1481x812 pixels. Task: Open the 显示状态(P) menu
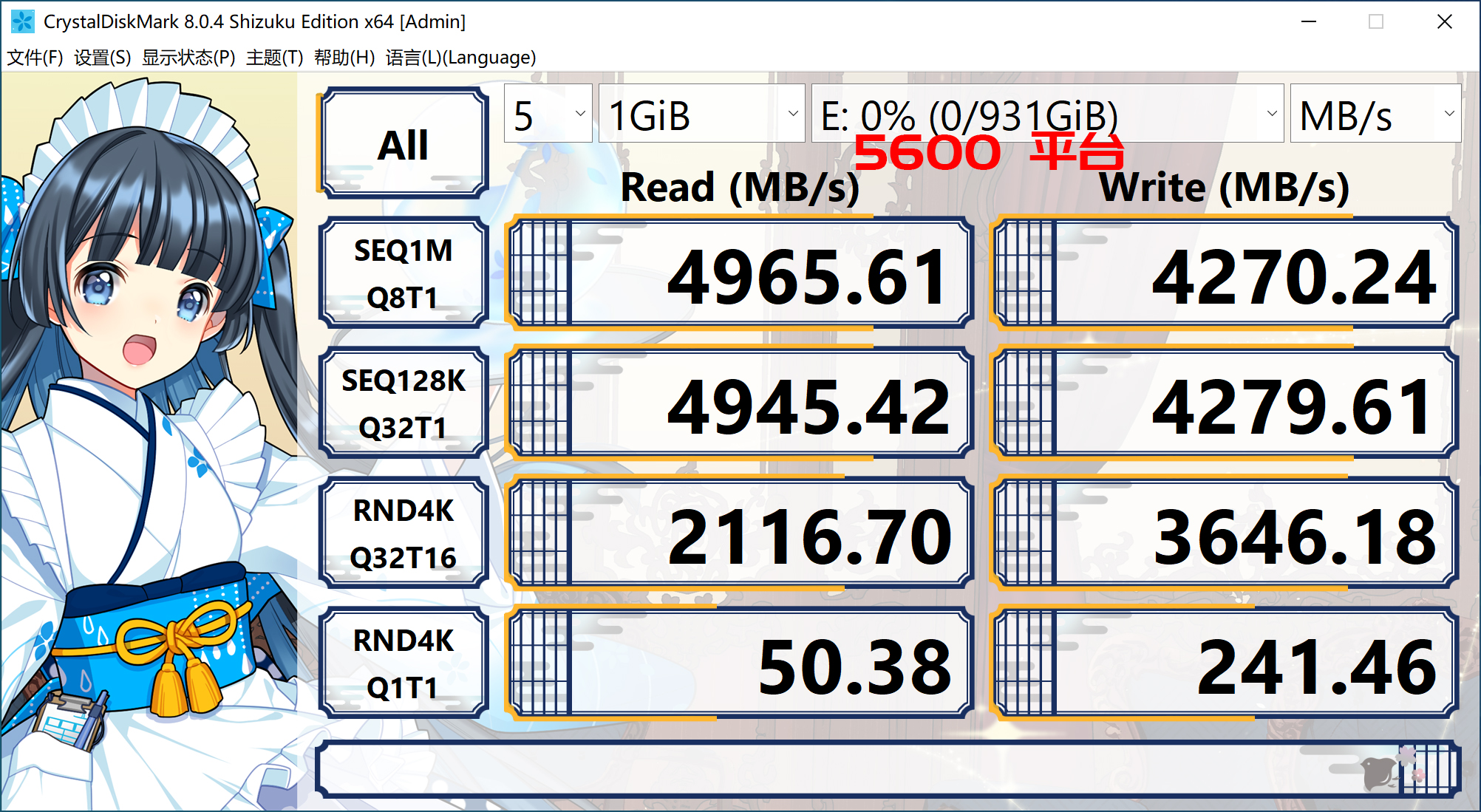(x=188, y=58)
